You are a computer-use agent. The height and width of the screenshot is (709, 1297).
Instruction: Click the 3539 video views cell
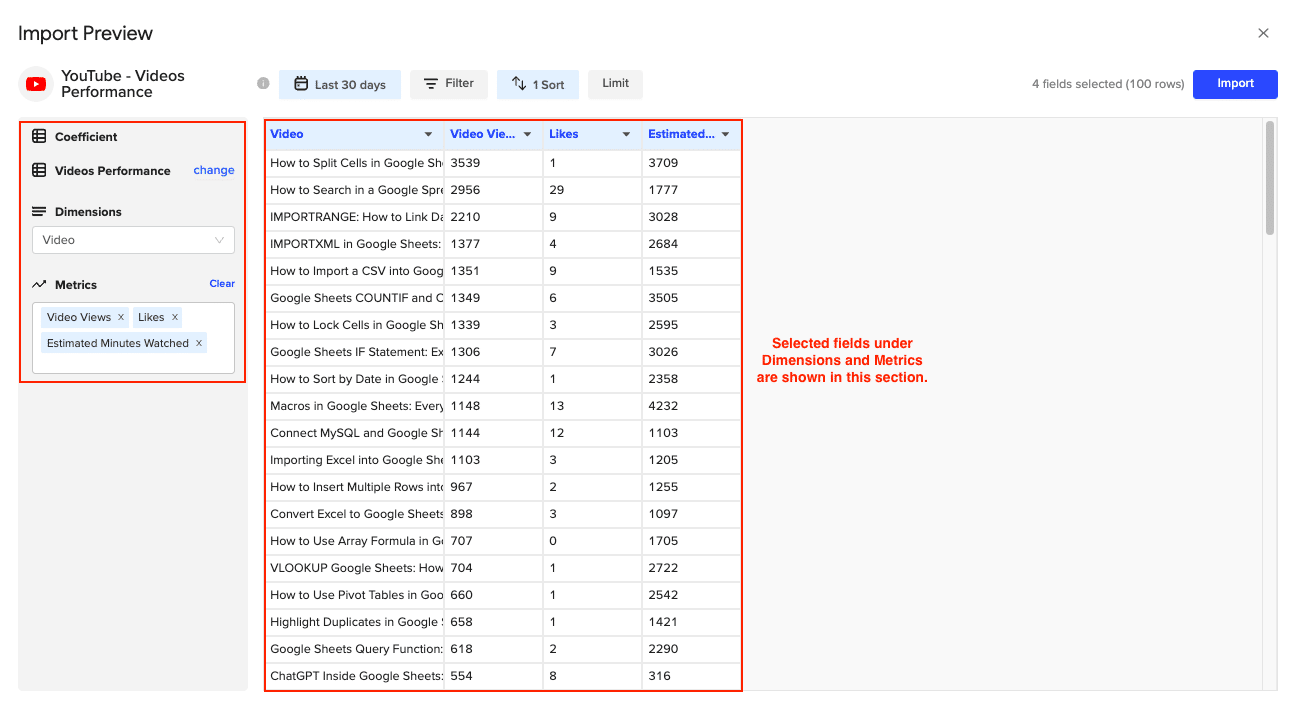pos(494,163)
